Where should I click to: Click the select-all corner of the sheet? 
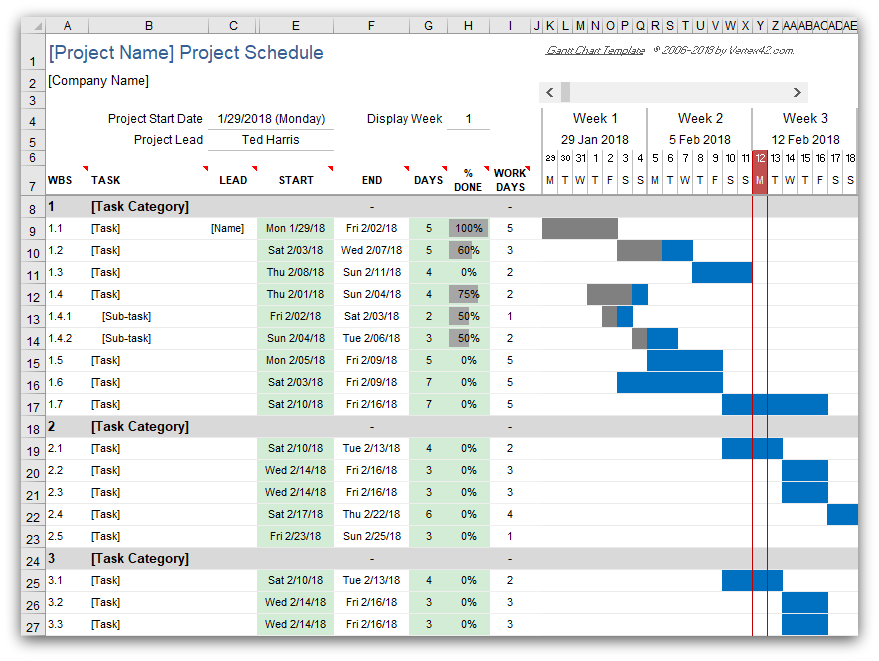coord(34,26)
